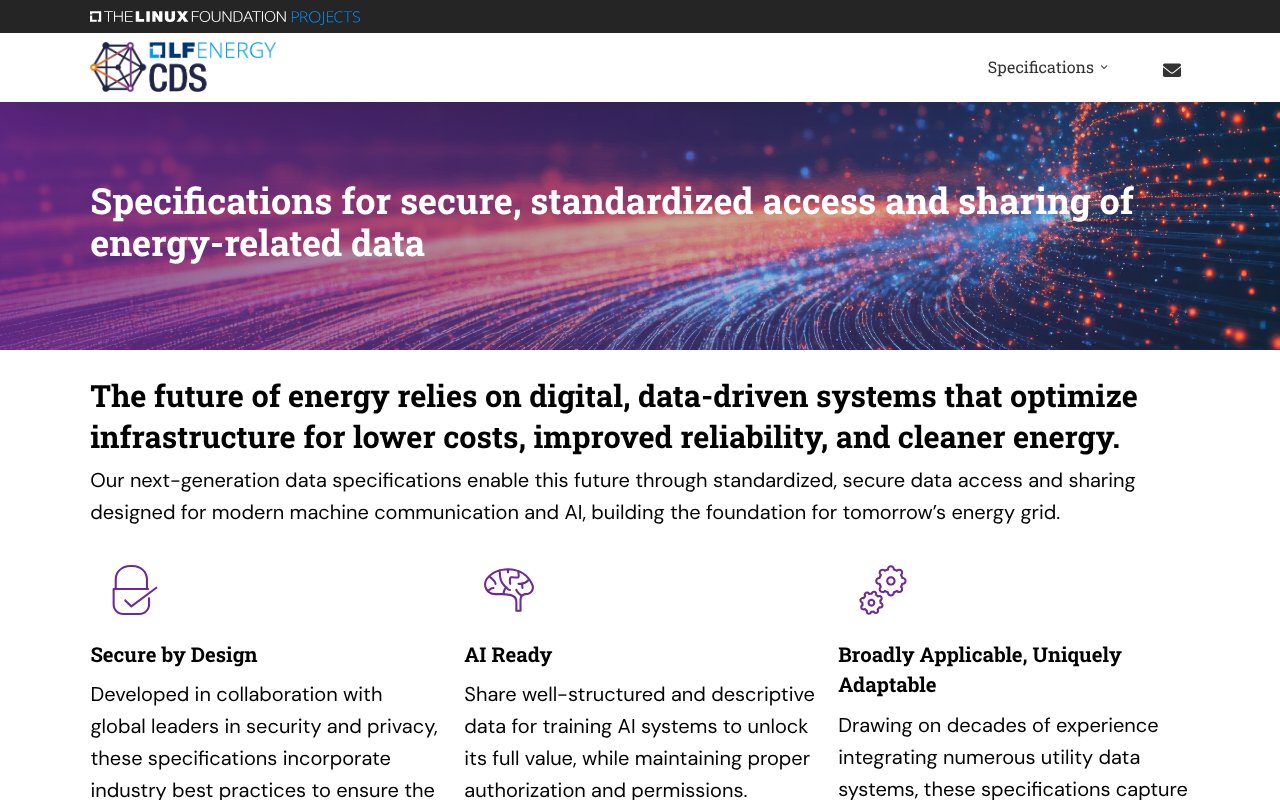Open the envelope contact icon

(1172, 70)
